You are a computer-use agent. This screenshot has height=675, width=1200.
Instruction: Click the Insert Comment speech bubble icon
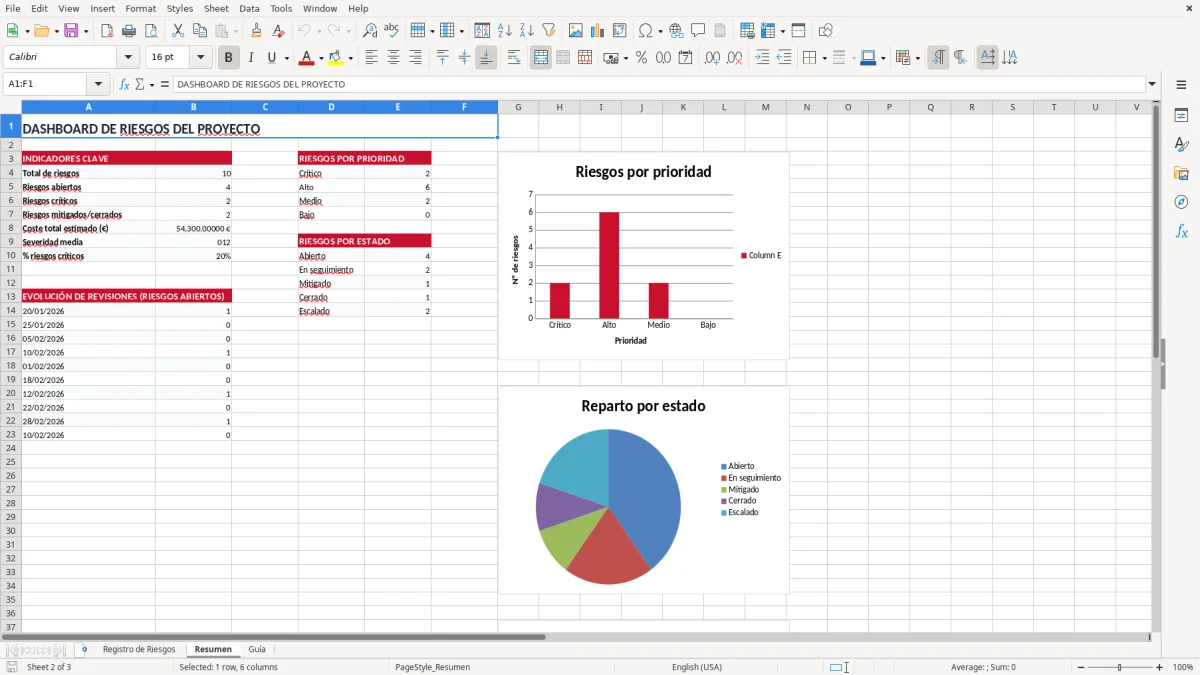click(x=698, y=31)
